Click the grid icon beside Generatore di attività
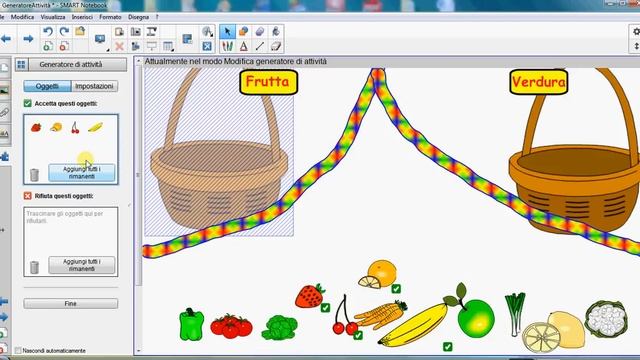 [22, 64]
